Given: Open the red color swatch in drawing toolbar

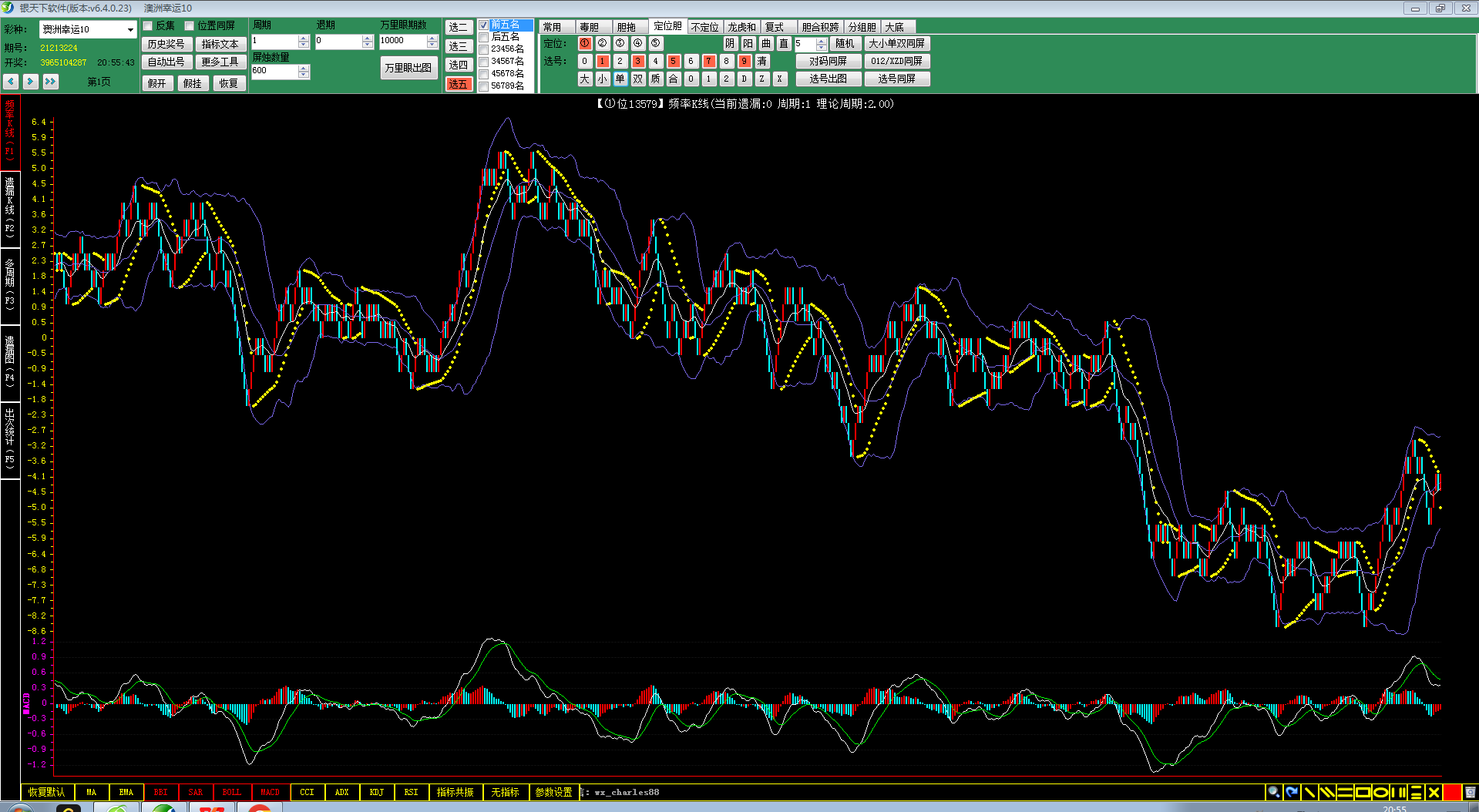Looking at the screenshot, I should coord(1452,792).
